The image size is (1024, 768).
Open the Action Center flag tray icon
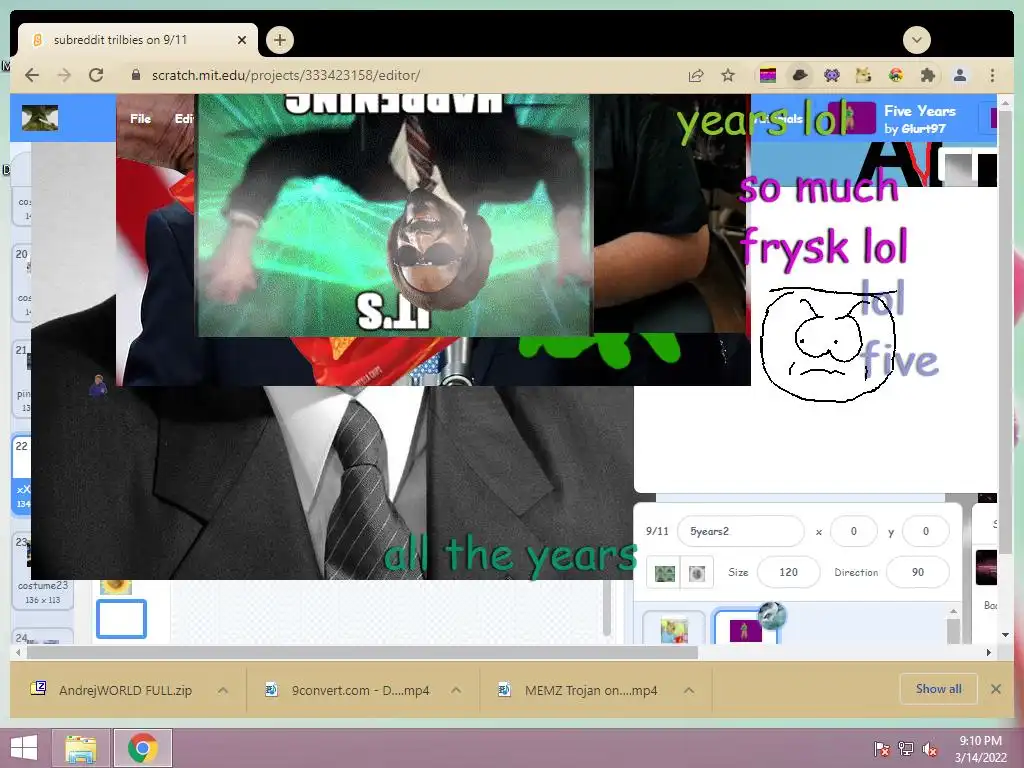[x=882, y=749]
